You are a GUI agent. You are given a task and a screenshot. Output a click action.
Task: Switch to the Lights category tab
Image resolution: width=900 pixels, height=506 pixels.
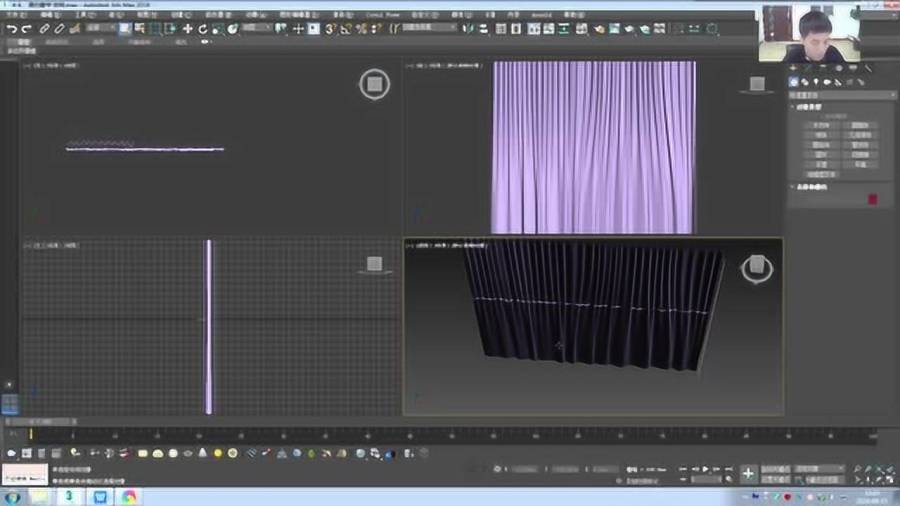816,82
